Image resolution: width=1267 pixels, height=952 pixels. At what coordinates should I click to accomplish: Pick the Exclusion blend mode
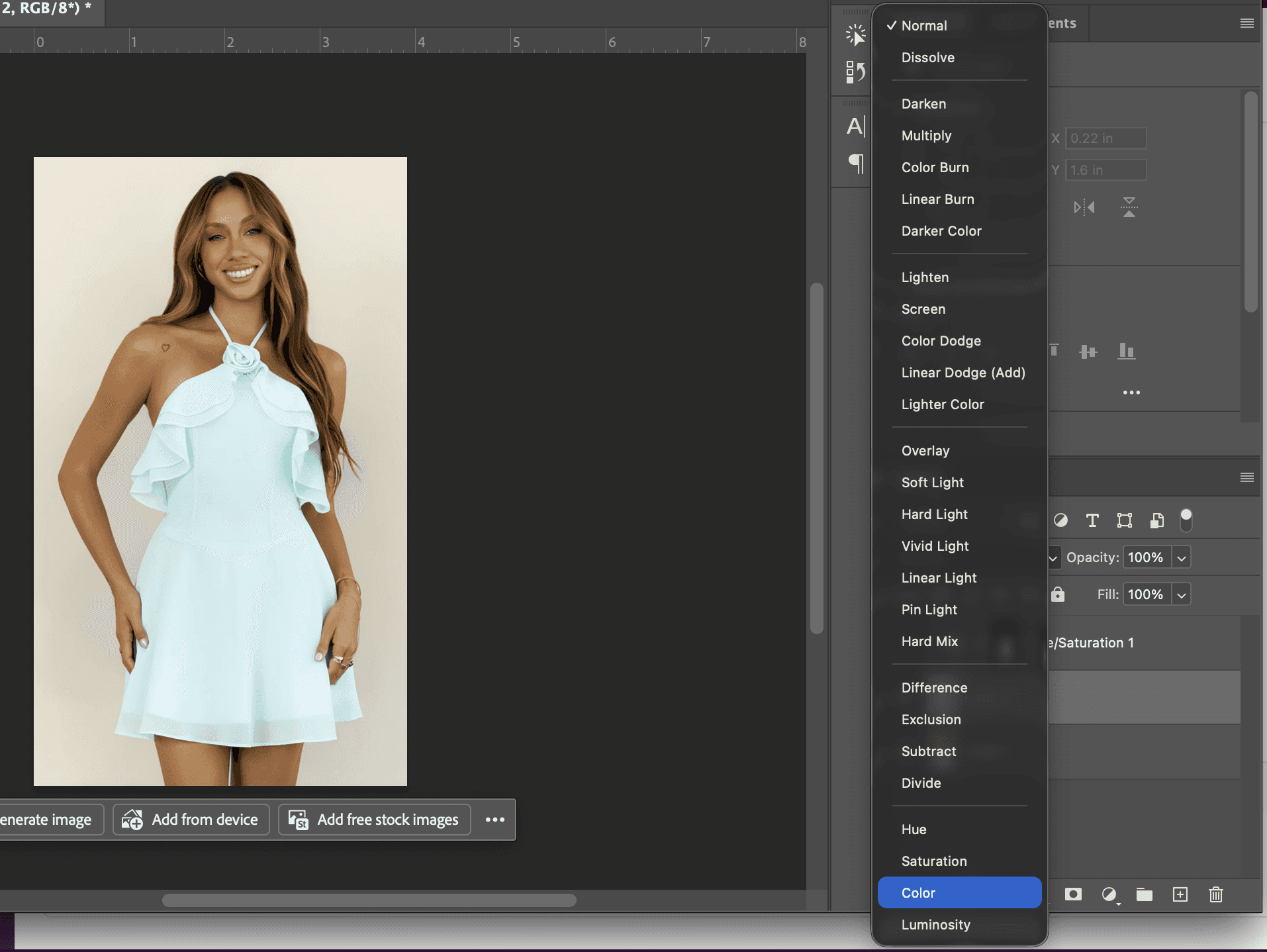pyautogui.click(x=959, y=719)
